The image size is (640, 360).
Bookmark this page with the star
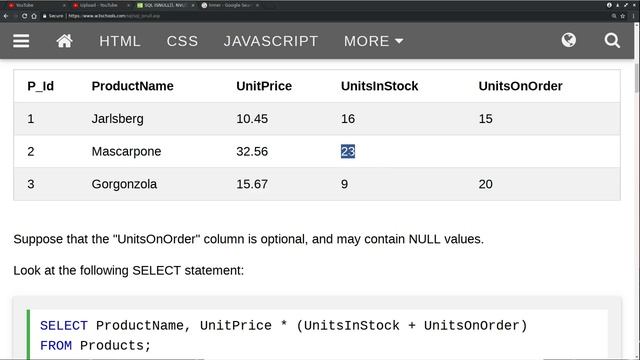pos(623,16)
